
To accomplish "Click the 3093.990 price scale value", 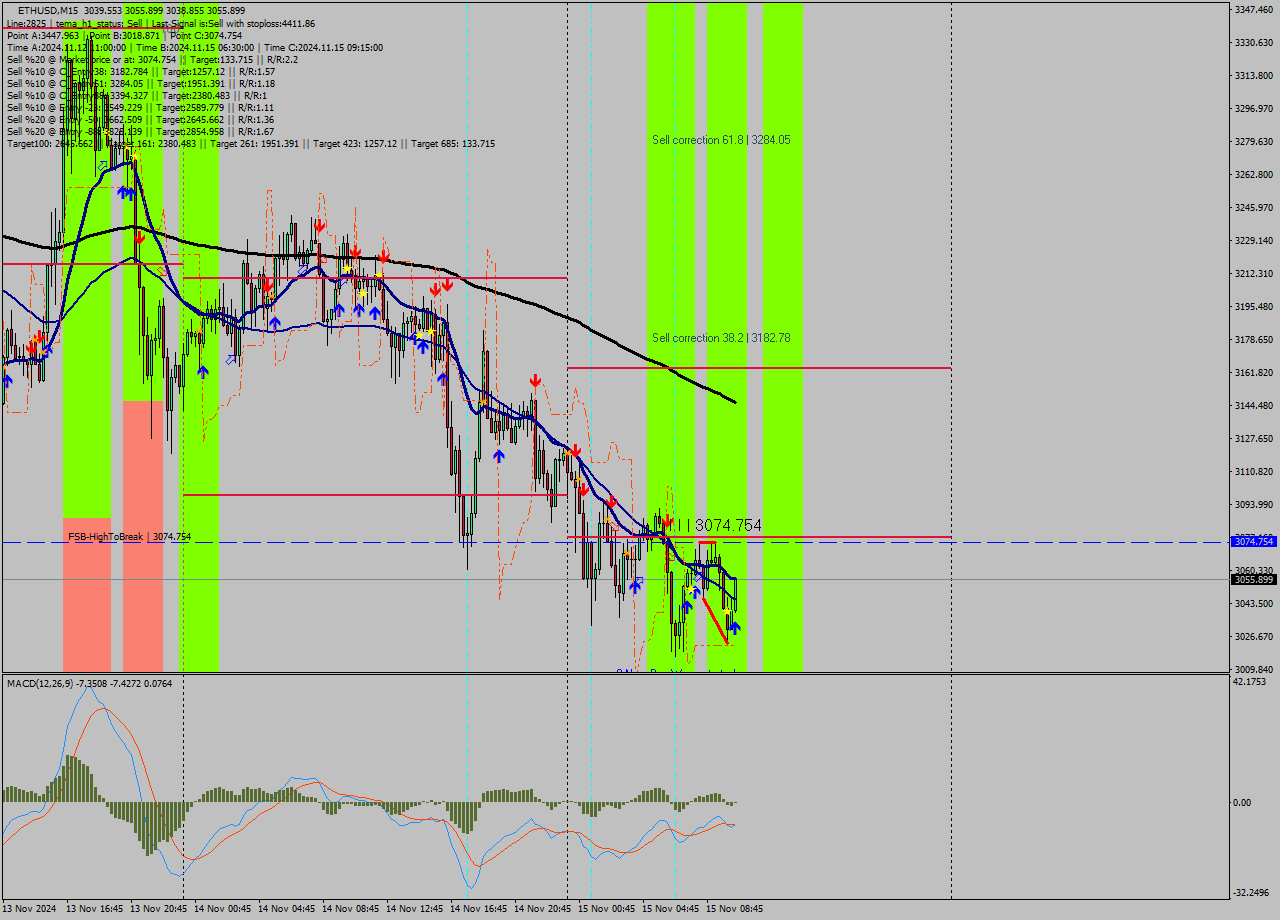I will point(1254,505).
